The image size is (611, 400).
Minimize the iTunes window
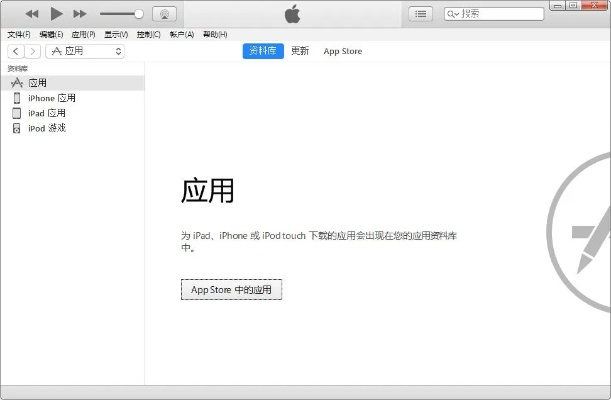(558, 5)
